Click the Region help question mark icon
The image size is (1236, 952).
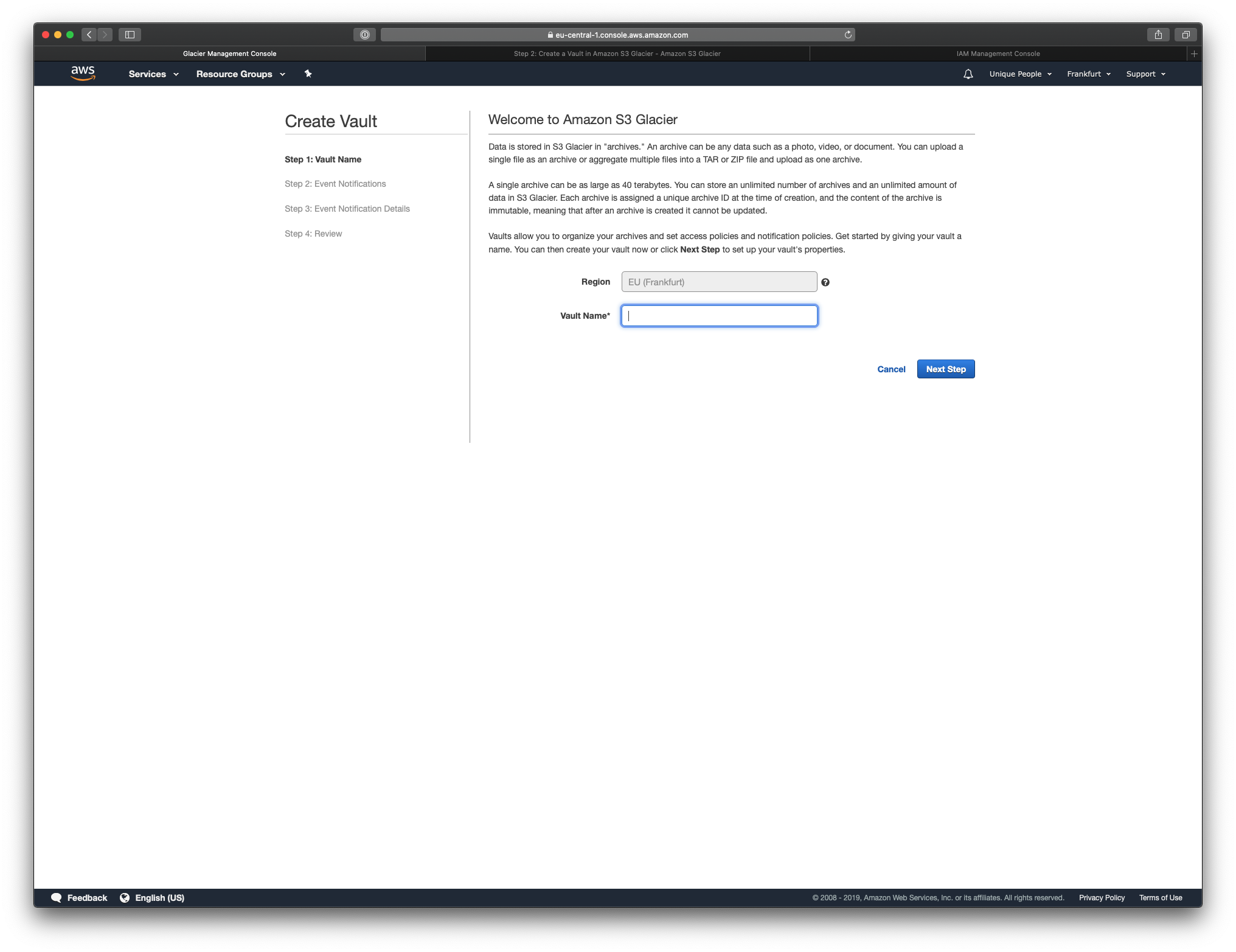click(x=825, y=282)
